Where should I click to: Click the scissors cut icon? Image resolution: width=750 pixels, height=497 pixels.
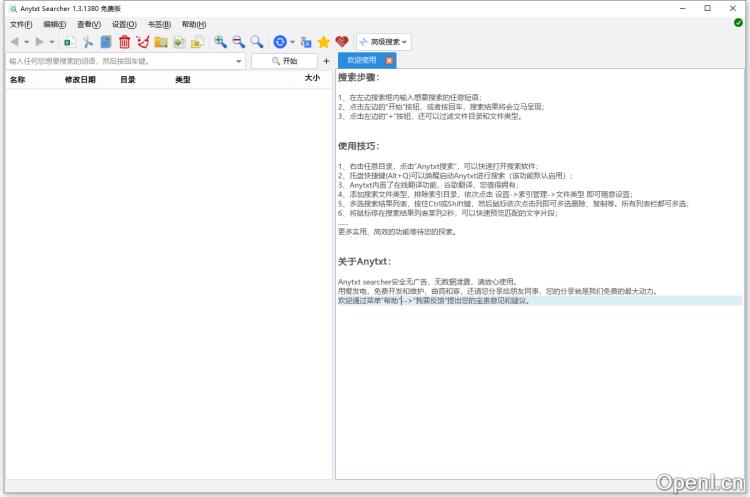tap(88, 42)
